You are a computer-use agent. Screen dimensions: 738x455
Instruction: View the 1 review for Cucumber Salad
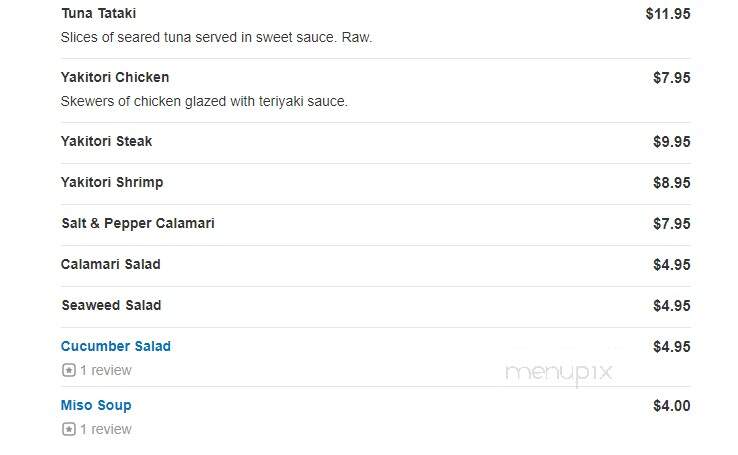[106, 370]
